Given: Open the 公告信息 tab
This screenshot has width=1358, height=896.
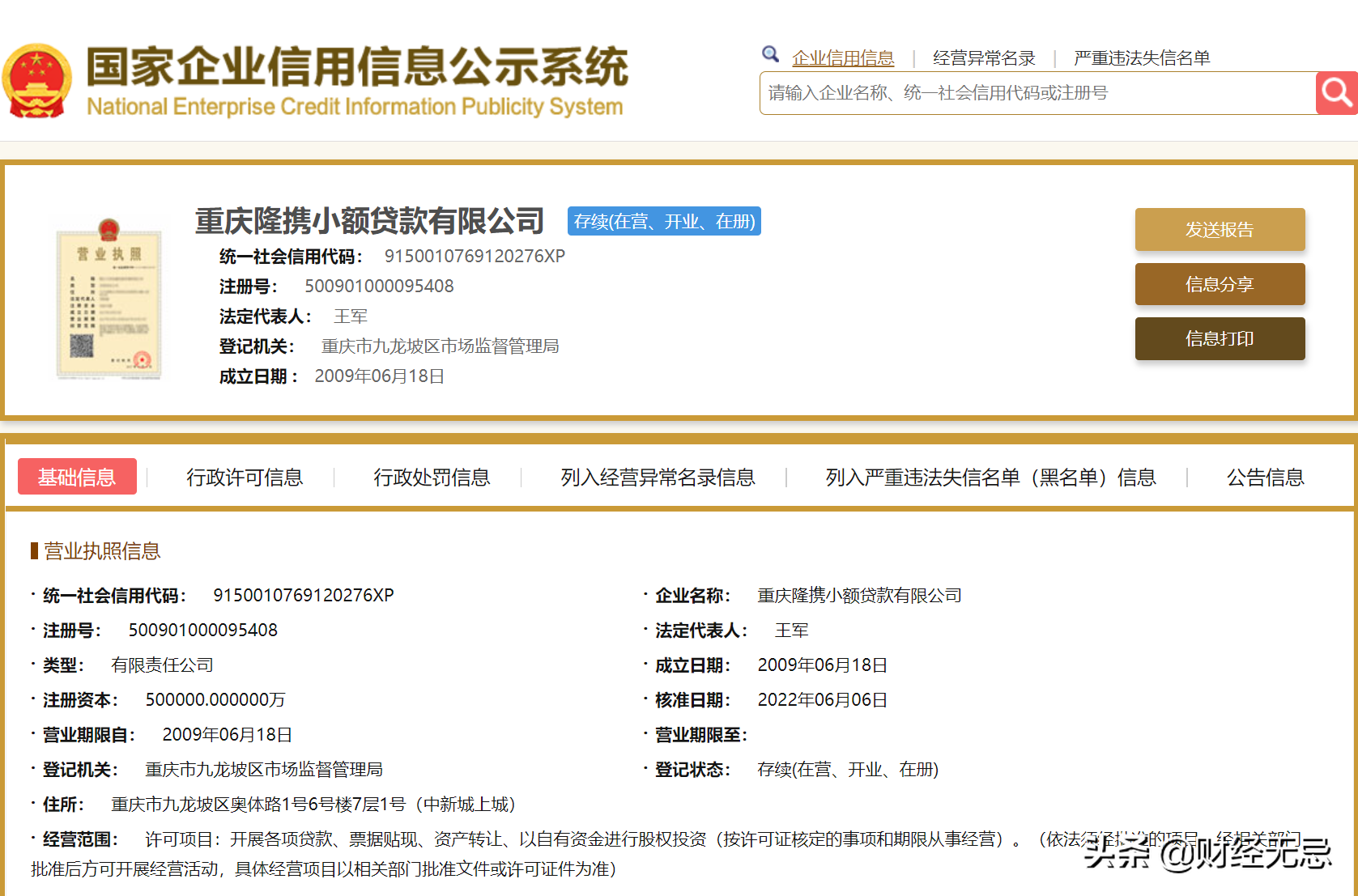Looking at the screenshot, I should coord(1265,478).
